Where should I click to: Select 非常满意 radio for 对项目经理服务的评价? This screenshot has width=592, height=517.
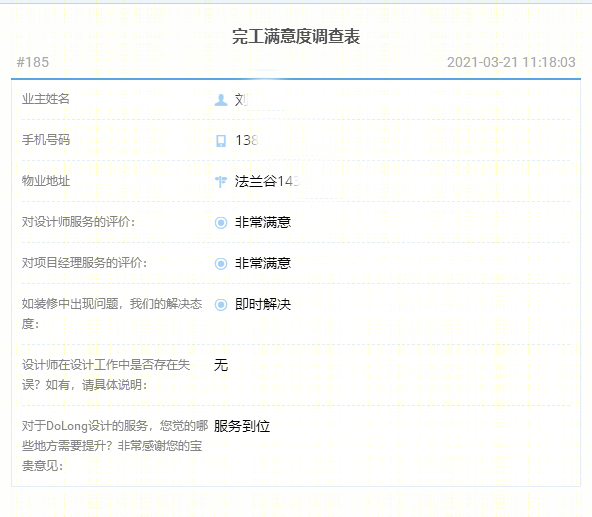coord(221,263)
